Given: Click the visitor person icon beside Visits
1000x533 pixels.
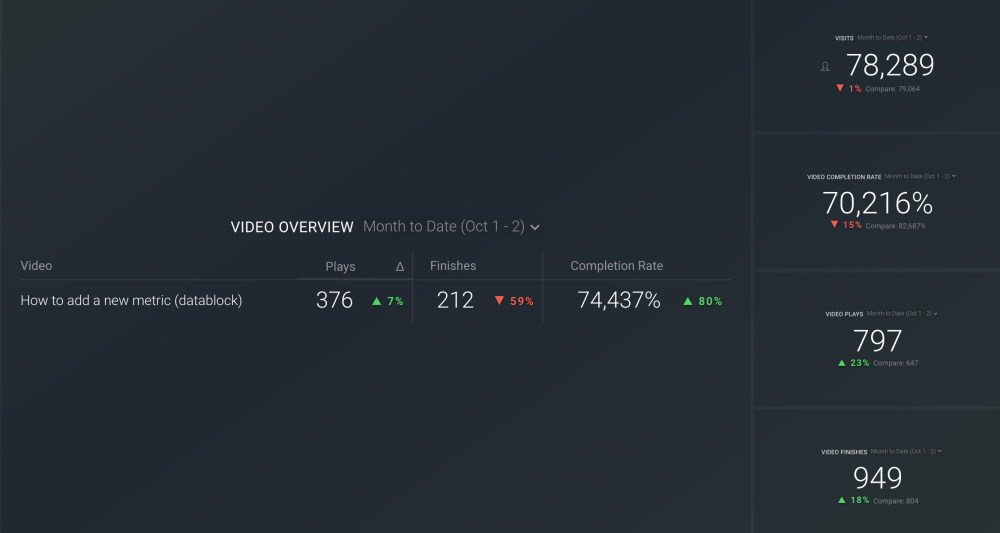Looking at the screenshot, I should pos(825,67).
